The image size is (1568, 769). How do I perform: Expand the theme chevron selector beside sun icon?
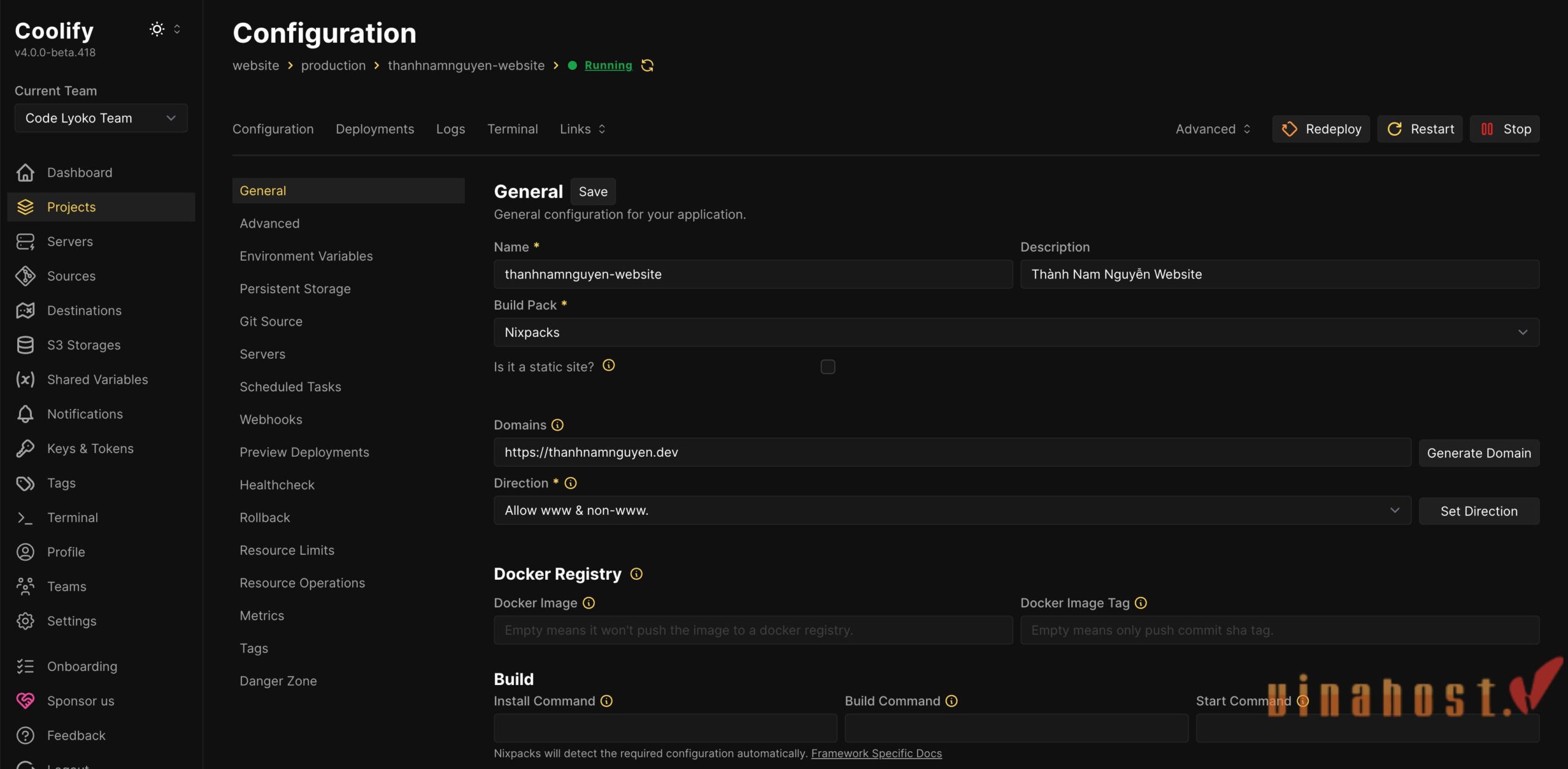(177, 29)
